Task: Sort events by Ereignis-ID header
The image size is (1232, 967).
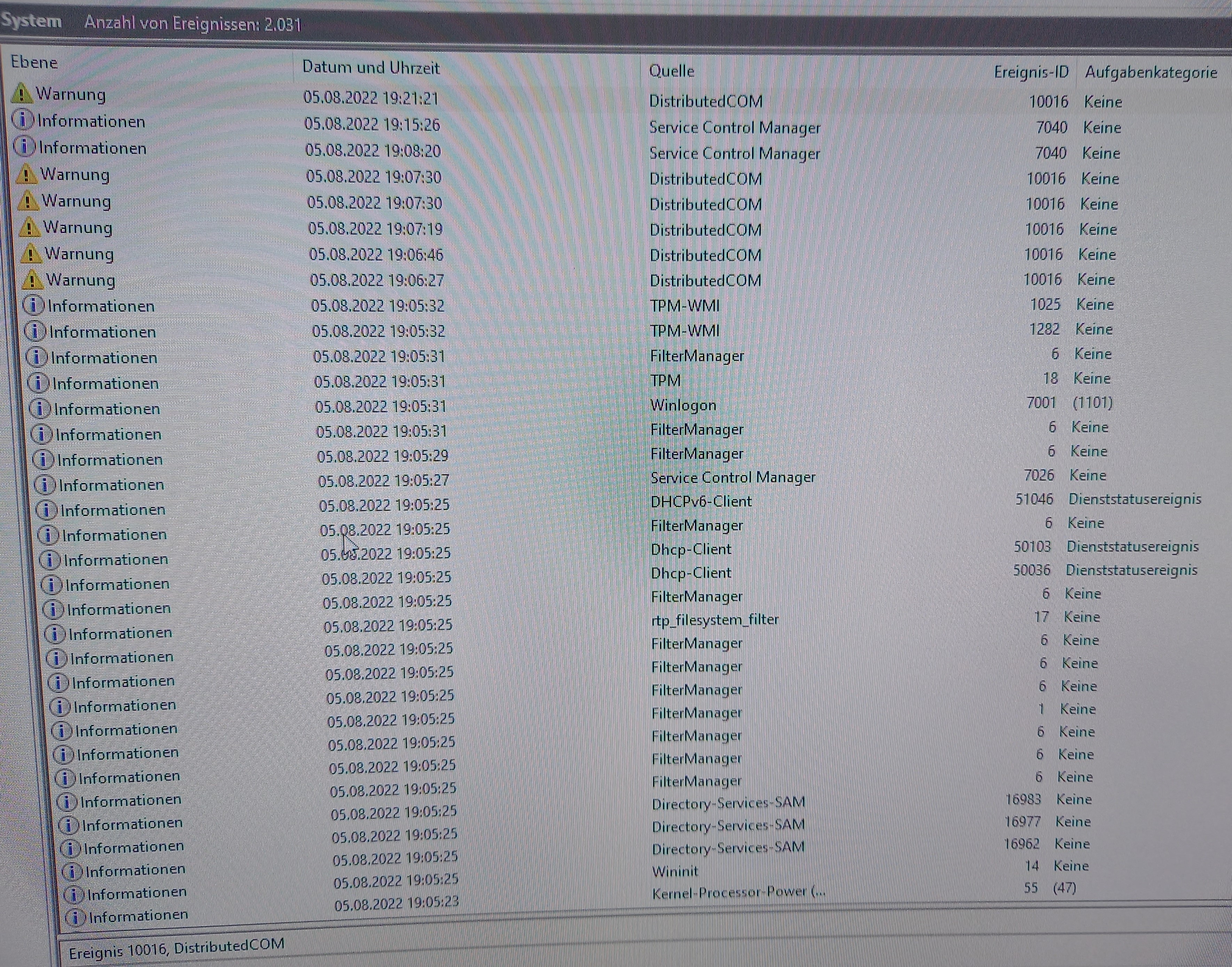Action: (x=1030, y=72)
